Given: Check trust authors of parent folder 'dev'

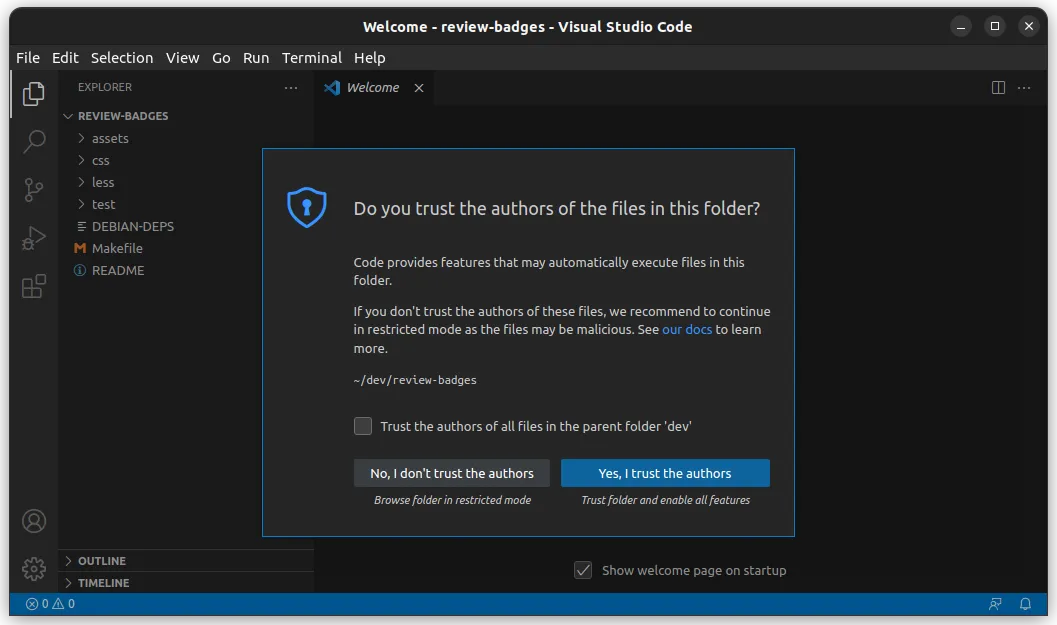Looking at the screenshot, I should coord(363,426).
